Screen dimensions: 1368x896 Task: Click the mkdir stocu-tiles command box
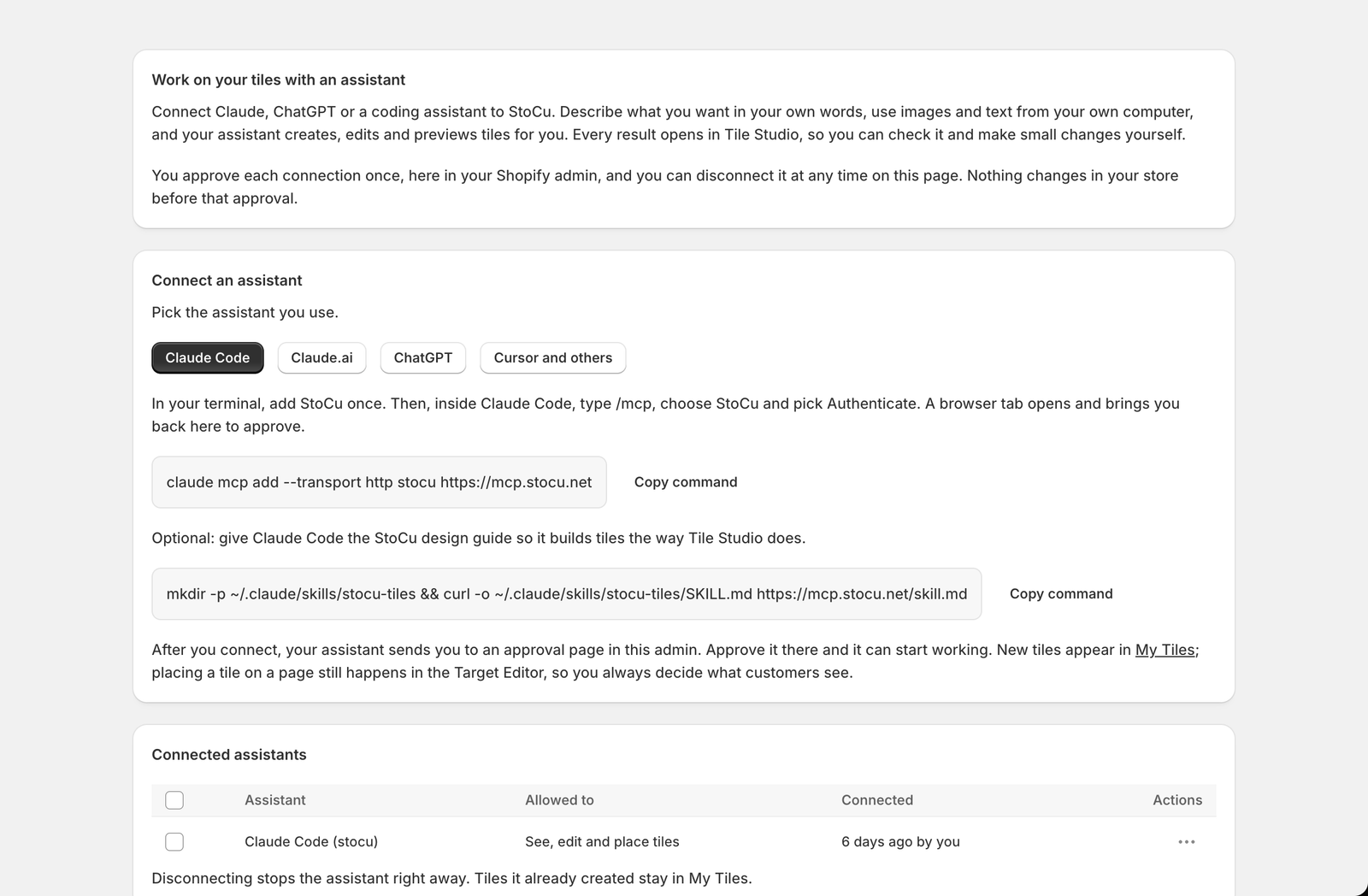[x=567, y=594]
